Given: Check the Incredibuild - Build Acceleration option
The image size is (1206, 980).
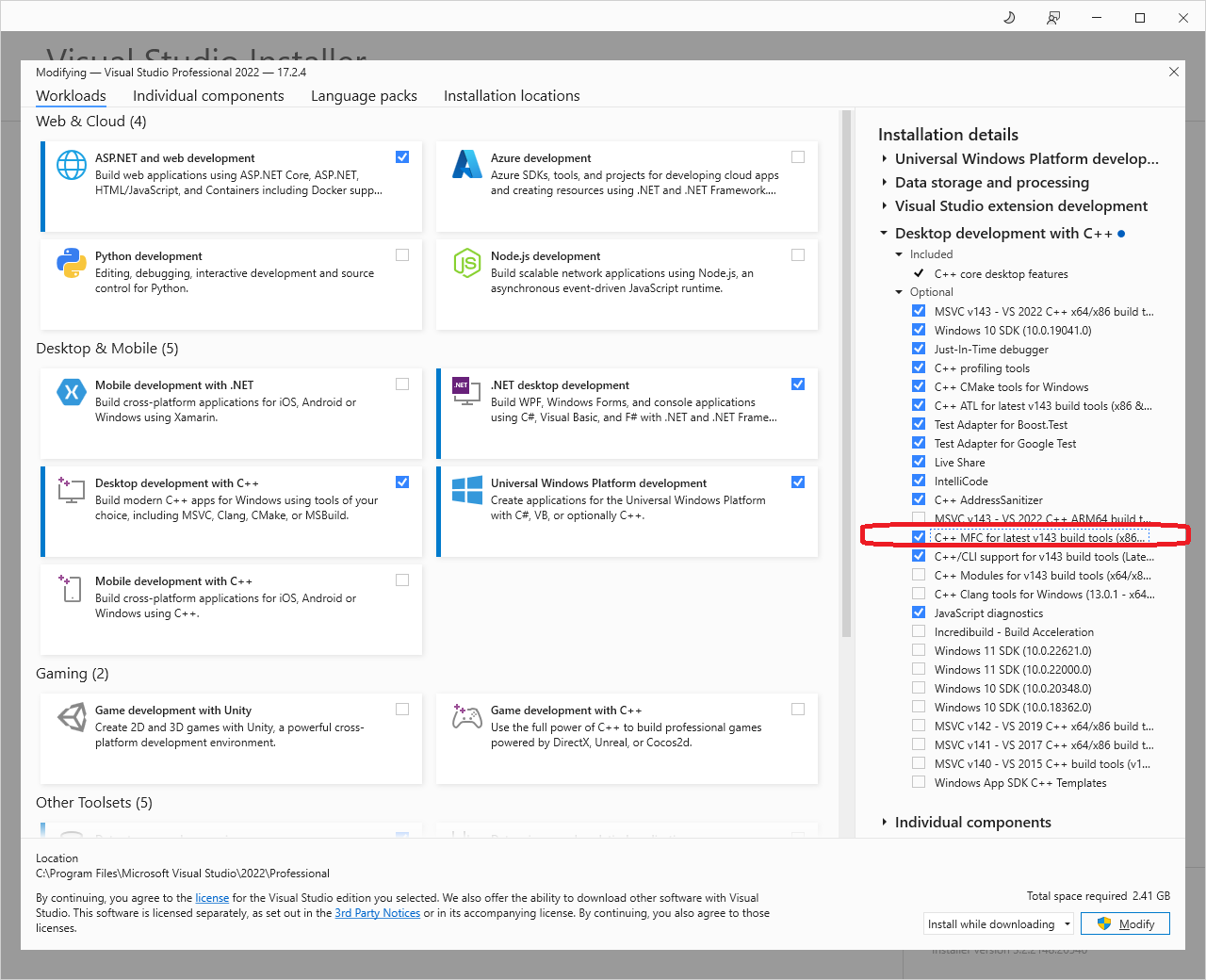Looking at the screenshot, I should (x=919, y=631).
